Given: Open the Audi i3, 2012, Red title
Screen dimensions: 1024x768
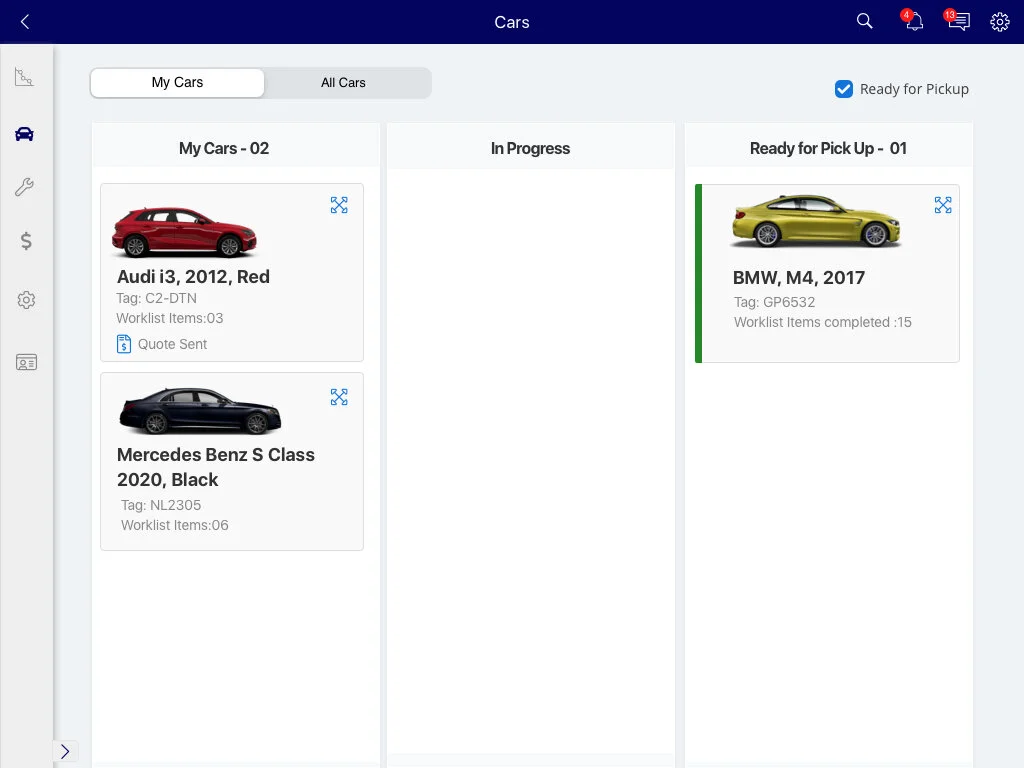Looking at the screenshot, I should pos(193,277).
